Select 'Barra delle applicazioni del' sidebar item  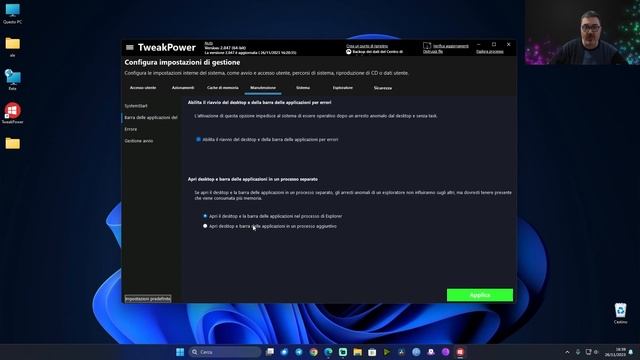pos(151,118)
